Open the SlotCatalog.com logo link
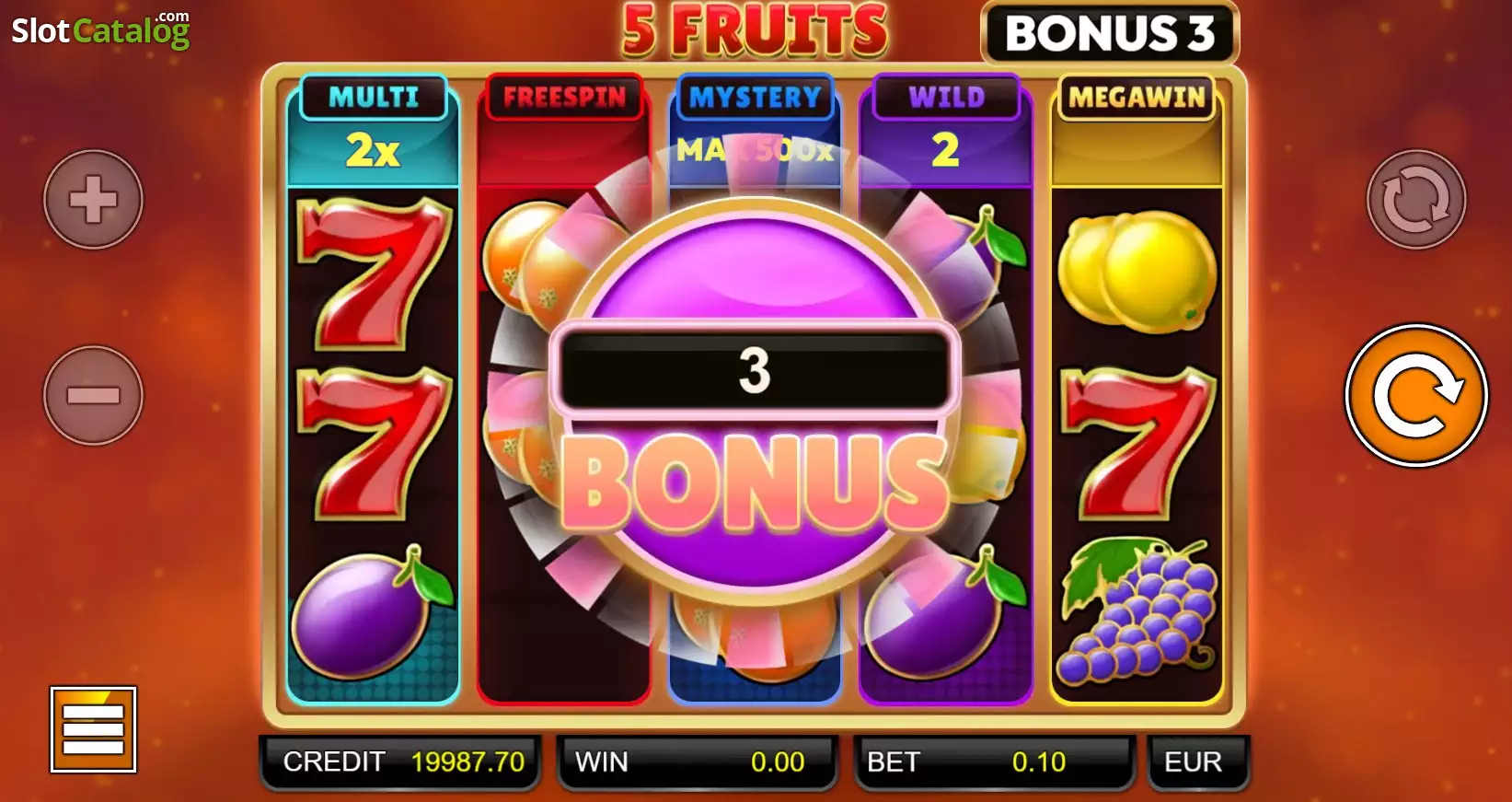The width and height of the screenshot is (1512, 802). click(x=100, y=30)
